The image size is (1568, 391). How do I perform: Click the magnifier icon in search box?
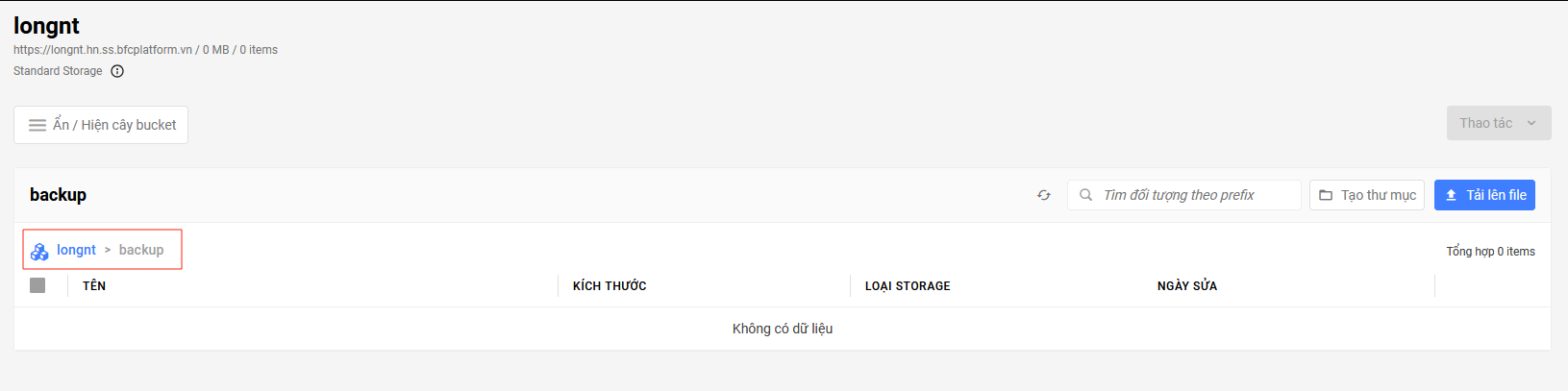(1085, 195)
